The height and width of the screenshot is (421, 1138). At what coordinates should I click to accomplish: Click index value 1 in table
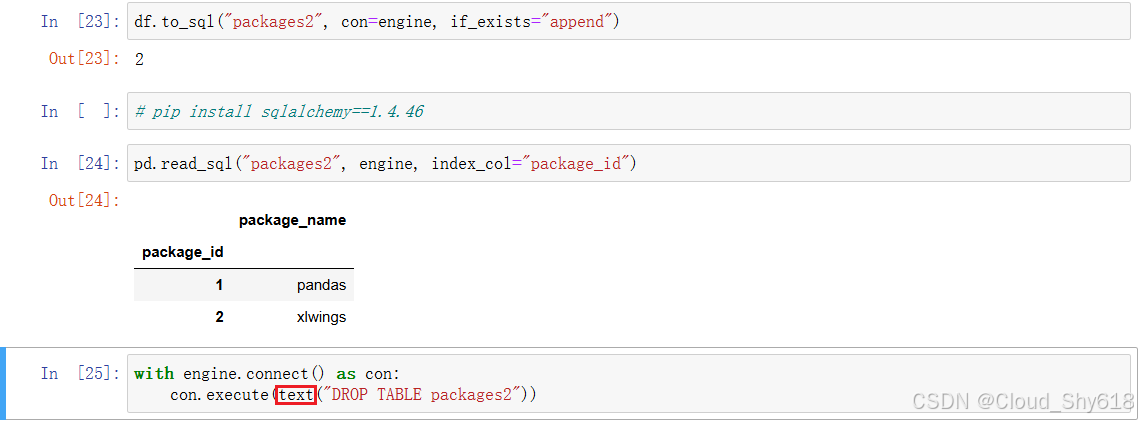[x=219, y=285]
